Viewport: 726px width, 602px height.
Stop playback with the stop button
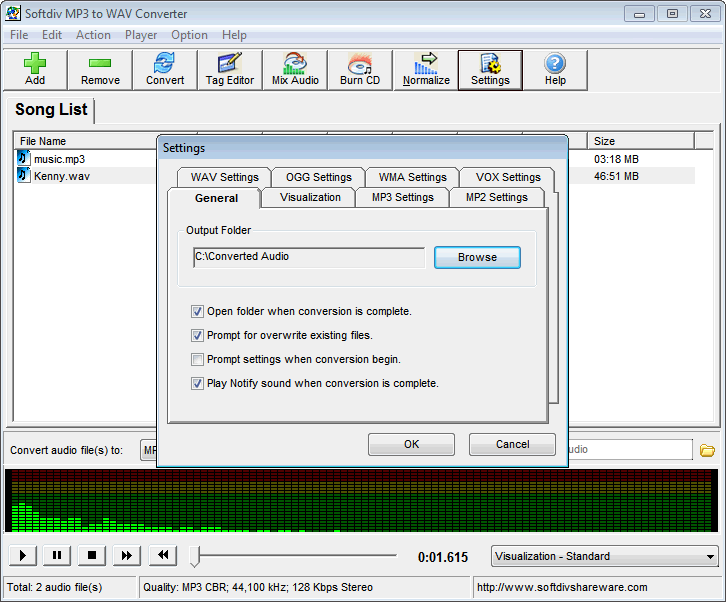[92, 555]
